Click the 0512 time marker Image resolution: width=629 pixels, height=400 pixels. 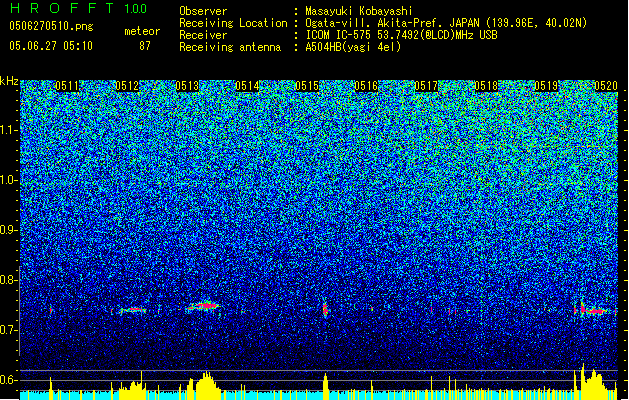tap(127, 86)
